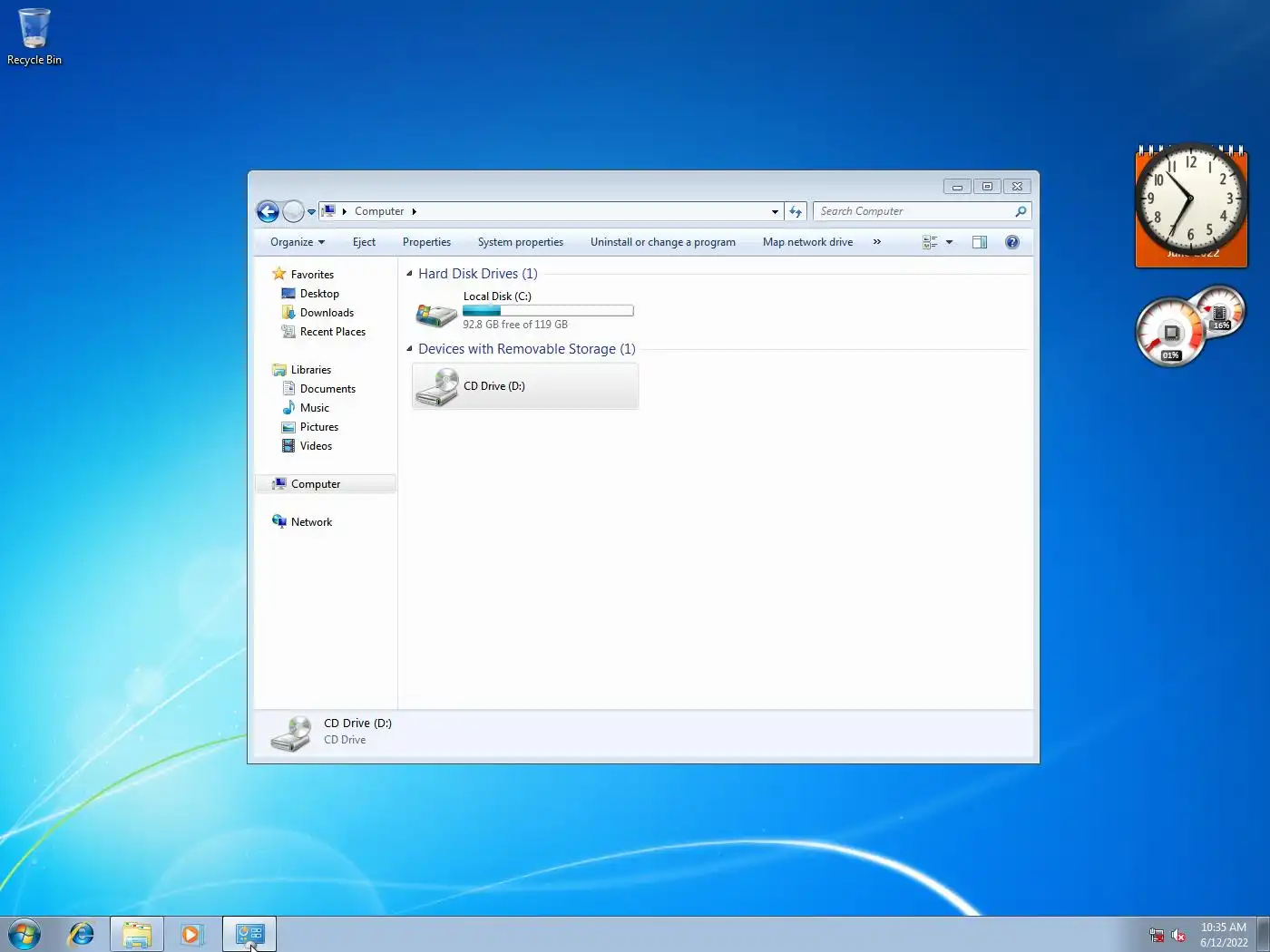Select the CD Drive (D:) icon

pos(436,387)
